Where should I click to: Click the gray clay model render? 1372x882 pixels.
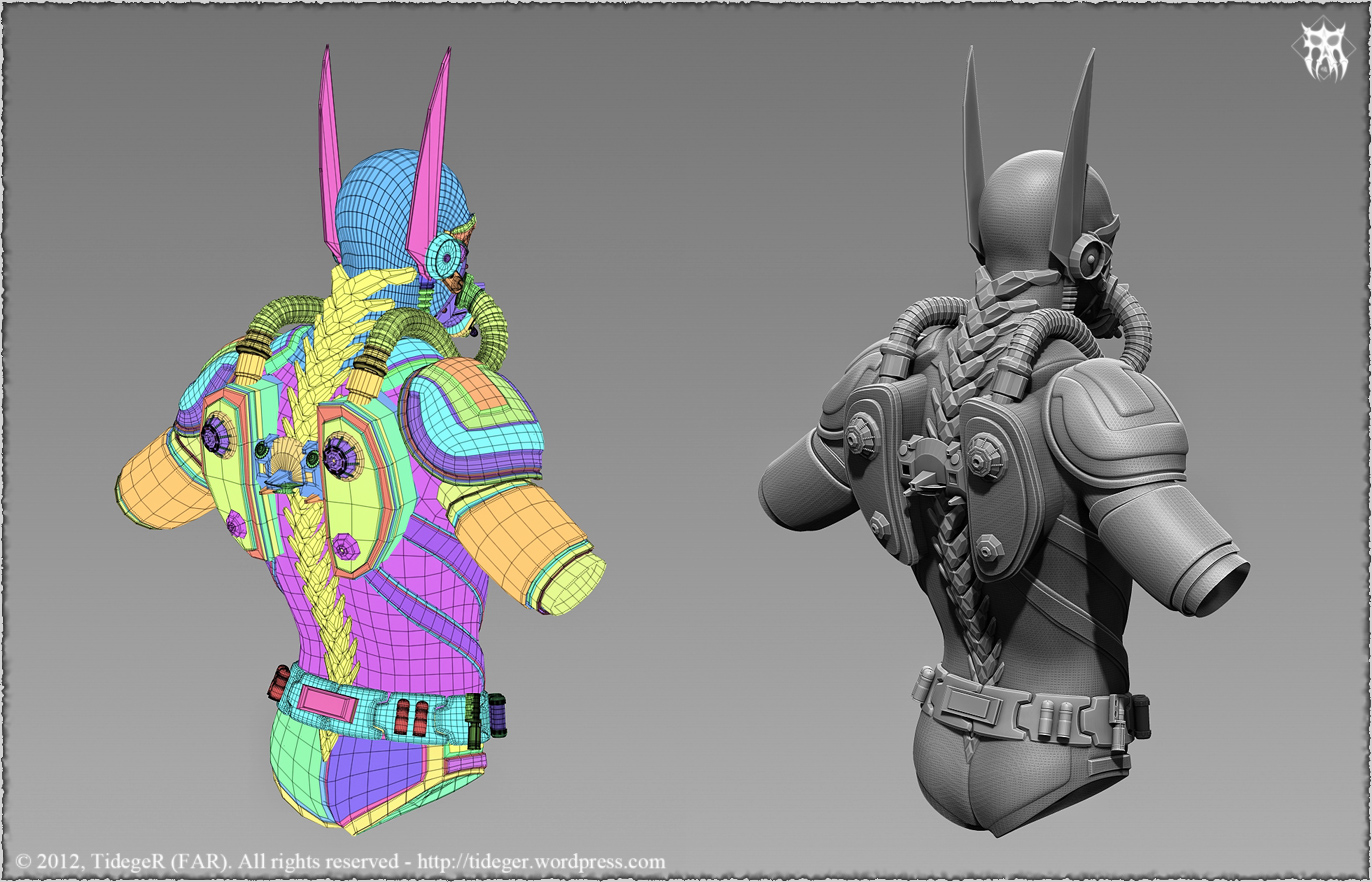[1003, 440]
